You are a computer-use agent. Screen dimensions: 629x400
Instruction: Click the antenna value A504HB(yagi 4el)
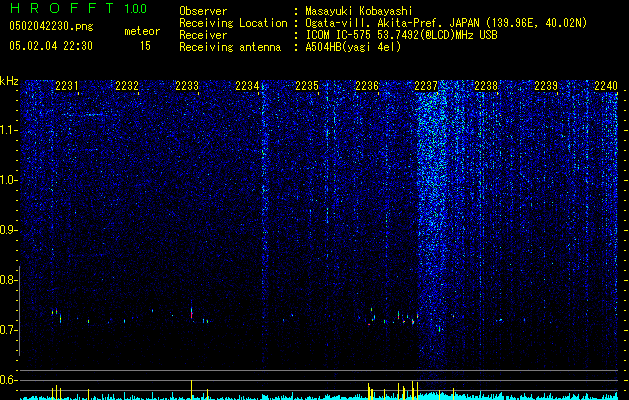(x=353, y=47)
